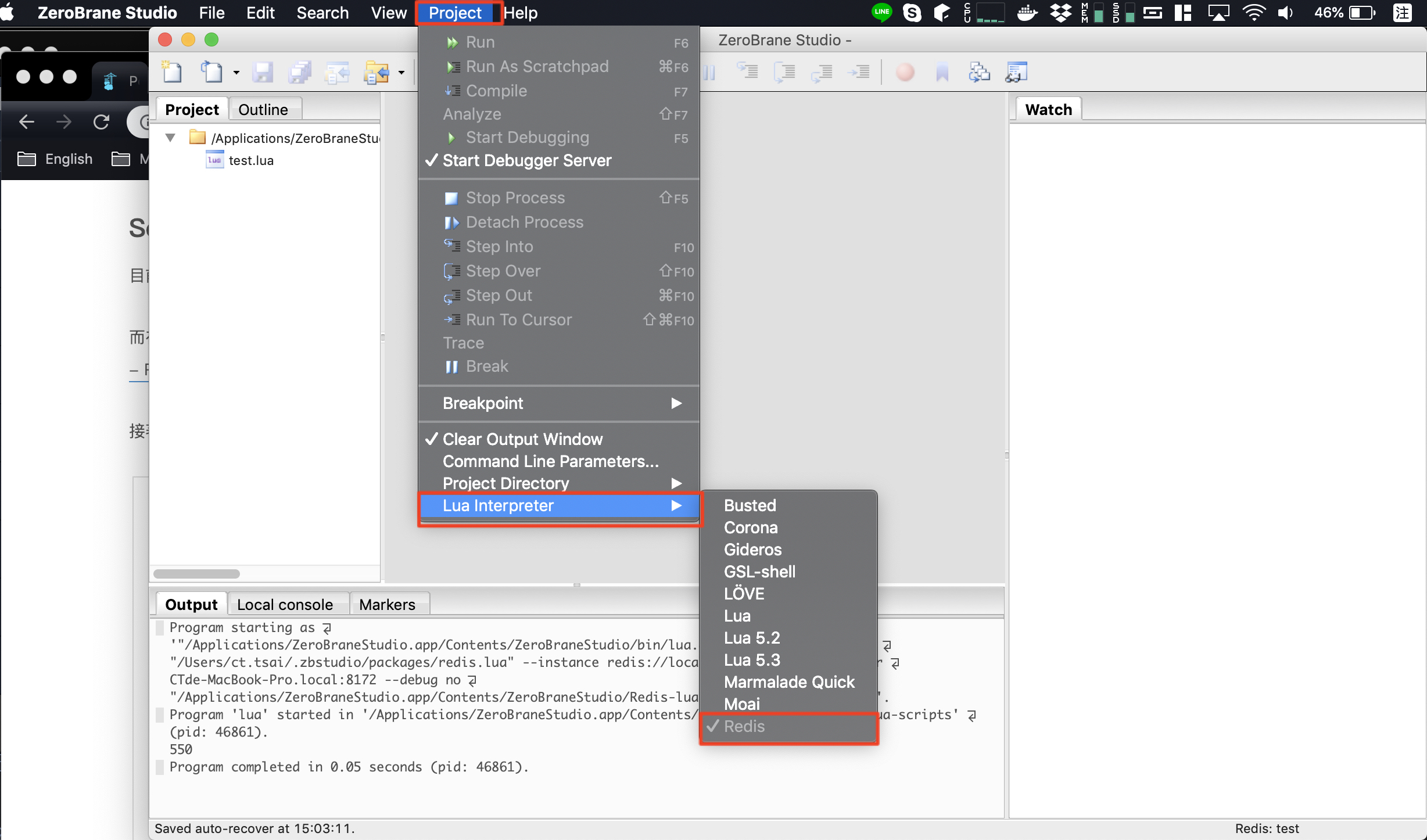Switch to the Local console tab
This screenshot has width=1427, height=840.
(285, 605)
